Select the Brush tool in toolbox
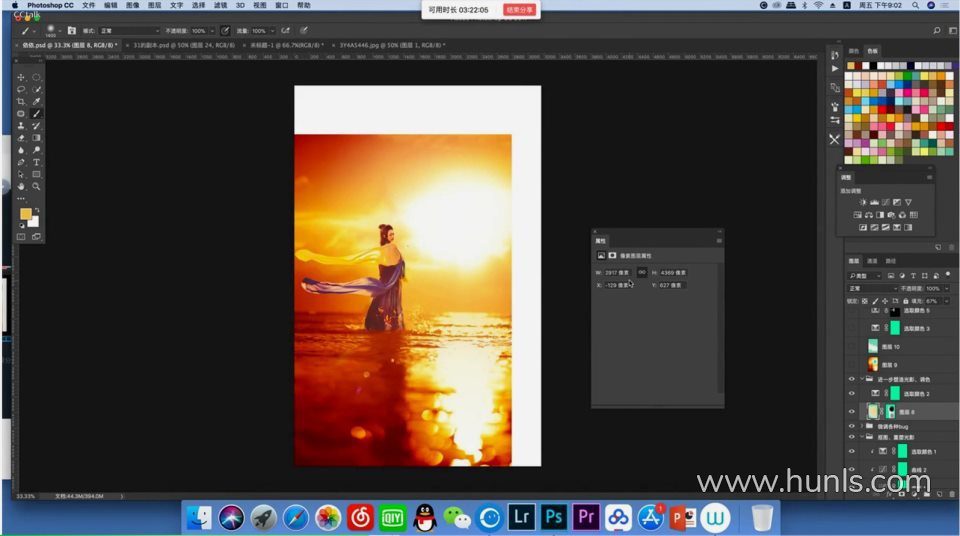The image size is (960, 536). click(36, 113)
